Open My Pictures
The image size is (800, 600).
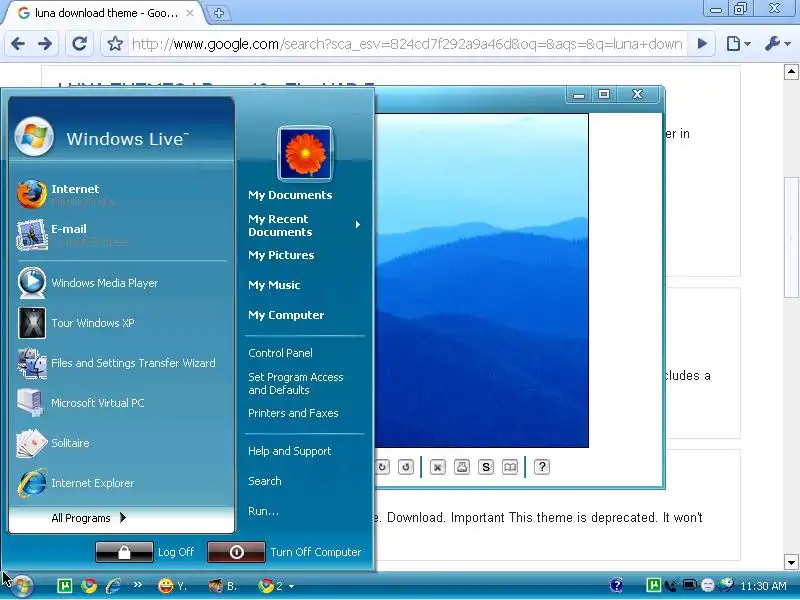tap(281, 255)
